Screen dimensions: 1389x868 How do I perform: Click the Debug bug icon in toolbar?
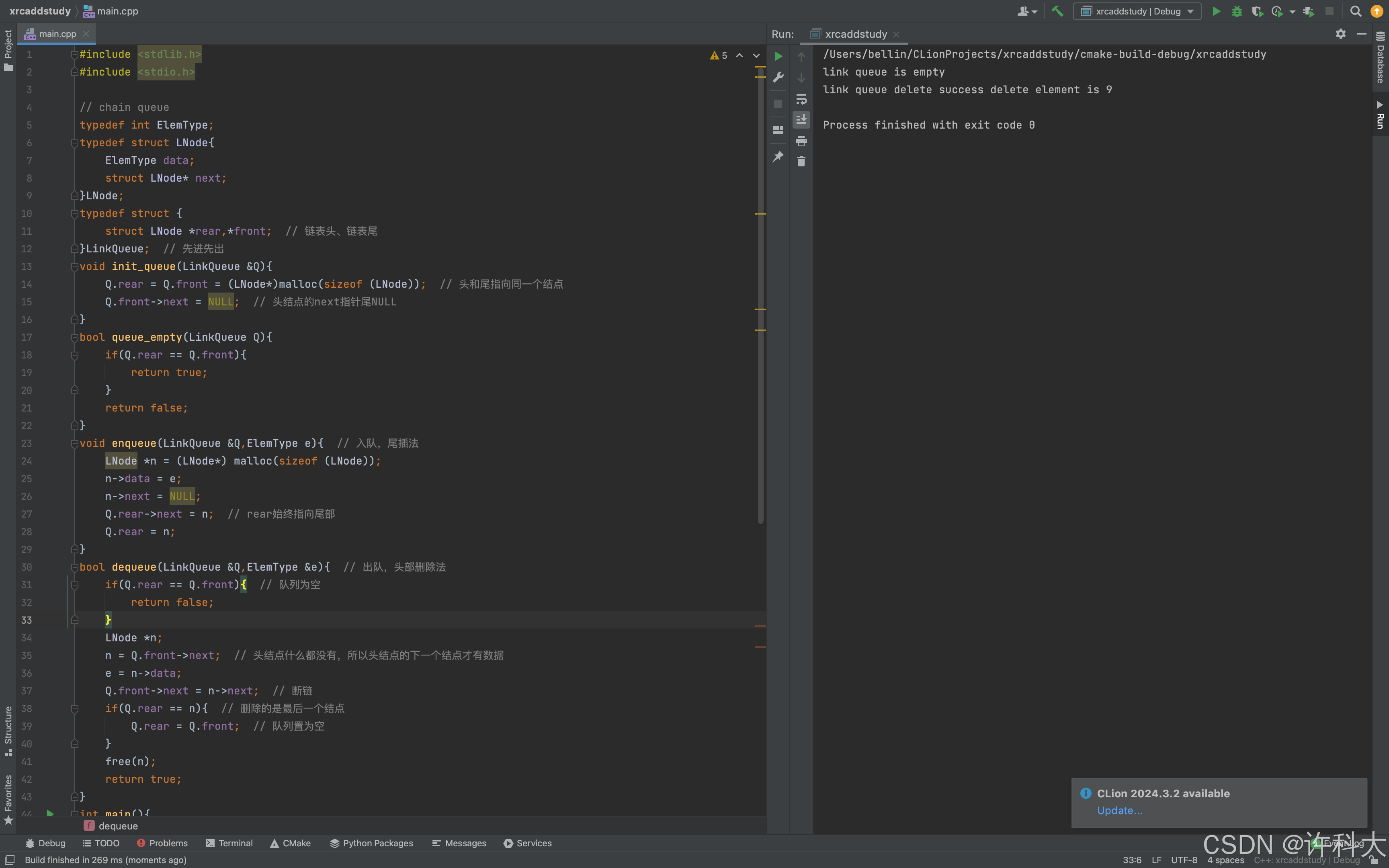pyautogui.click(x=1237, y=11)
